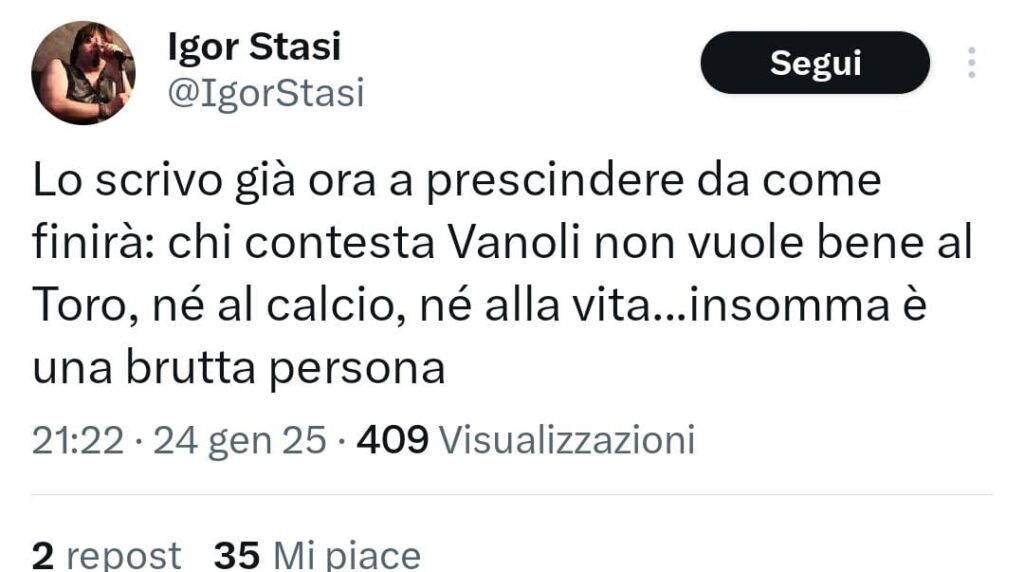Screen dimensions: 1024x572
Task: Click the Segui follow button
Action: 815,63
